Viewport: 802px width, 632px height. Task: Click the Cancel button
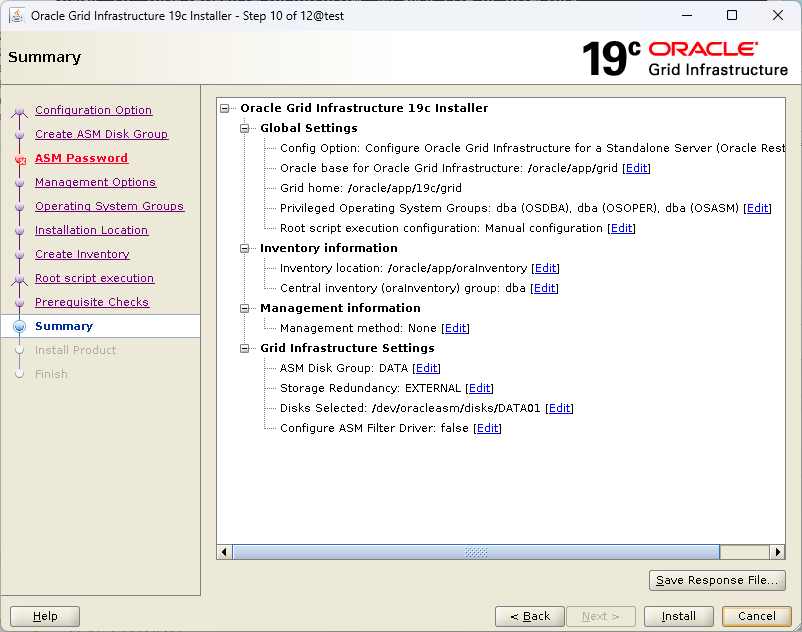[756, 616]
